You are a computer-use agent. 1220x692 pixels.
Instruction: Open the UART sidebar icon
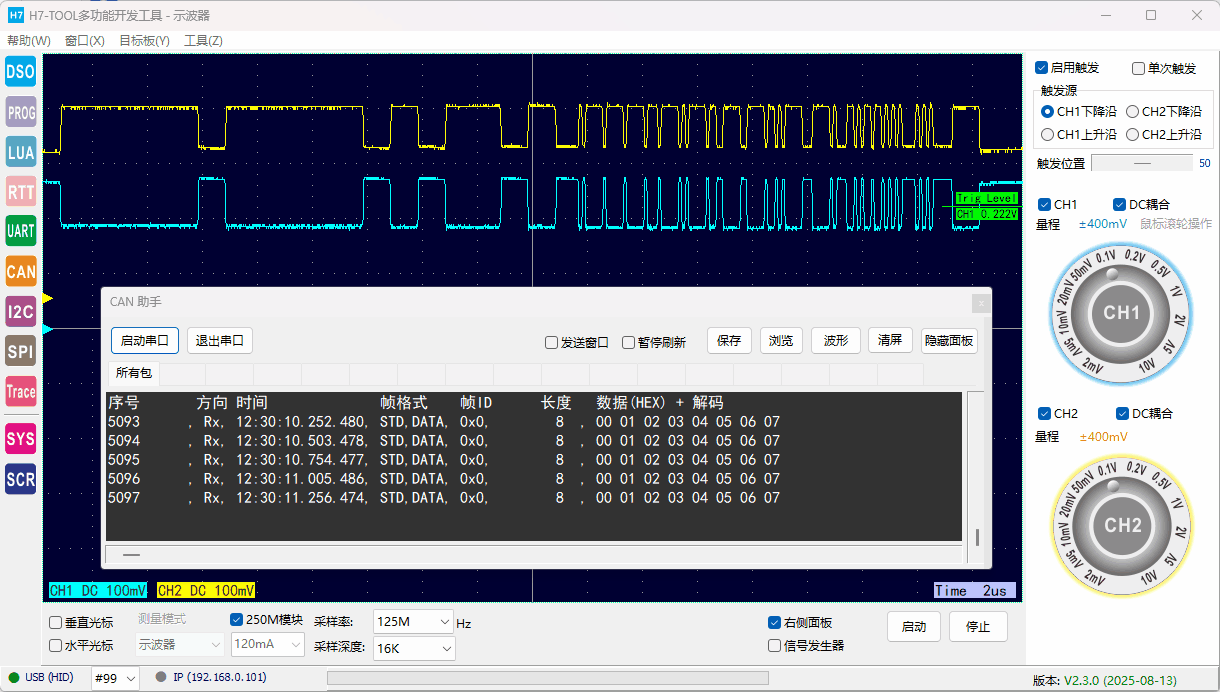coord(21,231)
